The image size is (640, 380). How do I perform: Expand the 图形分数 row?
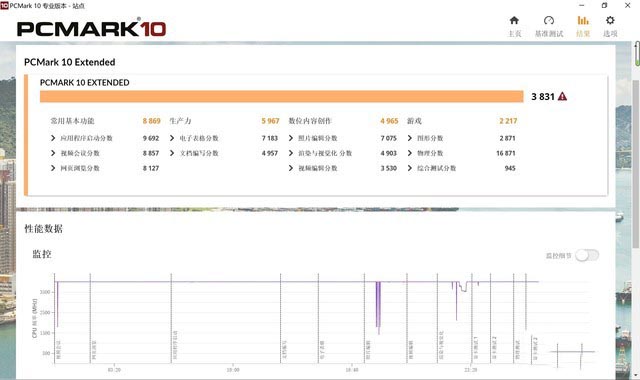click(x=410, y=138)
